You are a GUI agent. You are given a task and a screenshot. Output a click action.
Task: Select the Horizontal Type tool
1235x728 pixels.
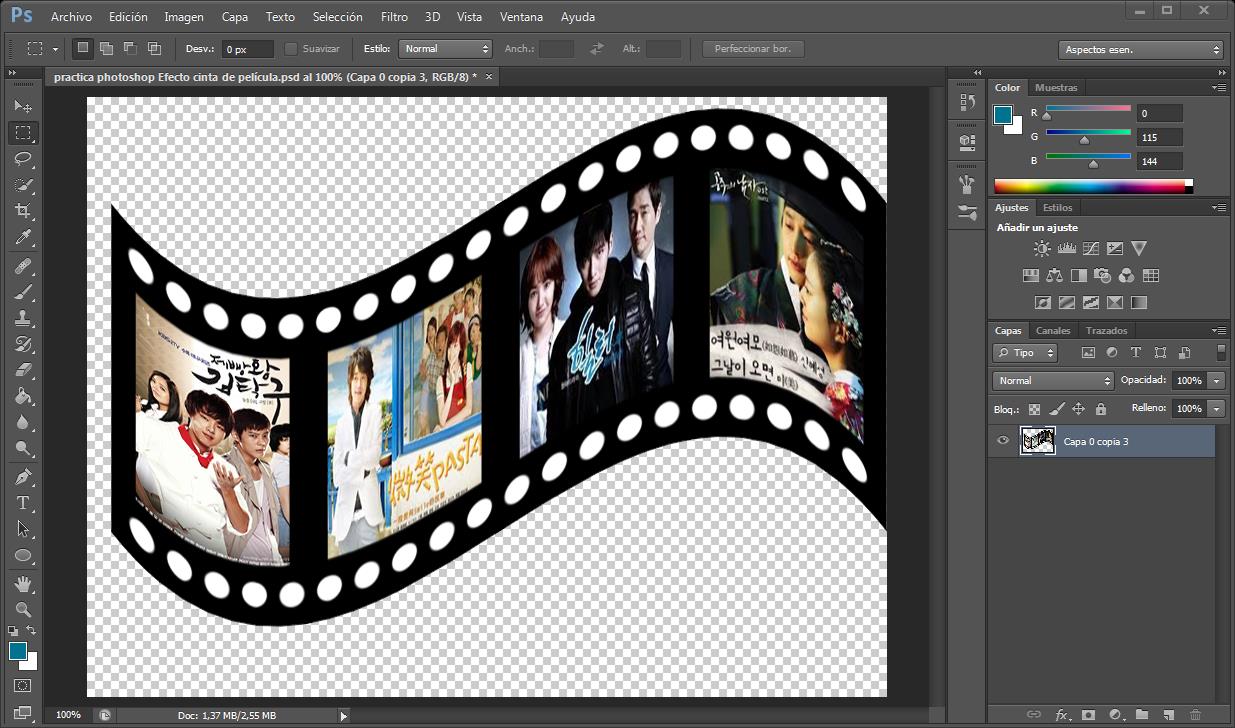point(23,503)
